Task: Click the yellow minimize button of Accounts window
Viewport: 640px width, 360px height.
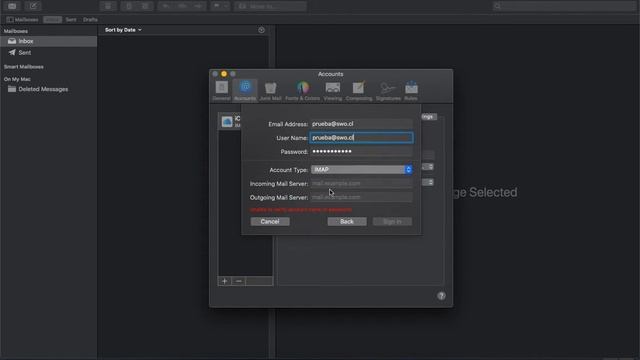Action: [x=224, y=74]
